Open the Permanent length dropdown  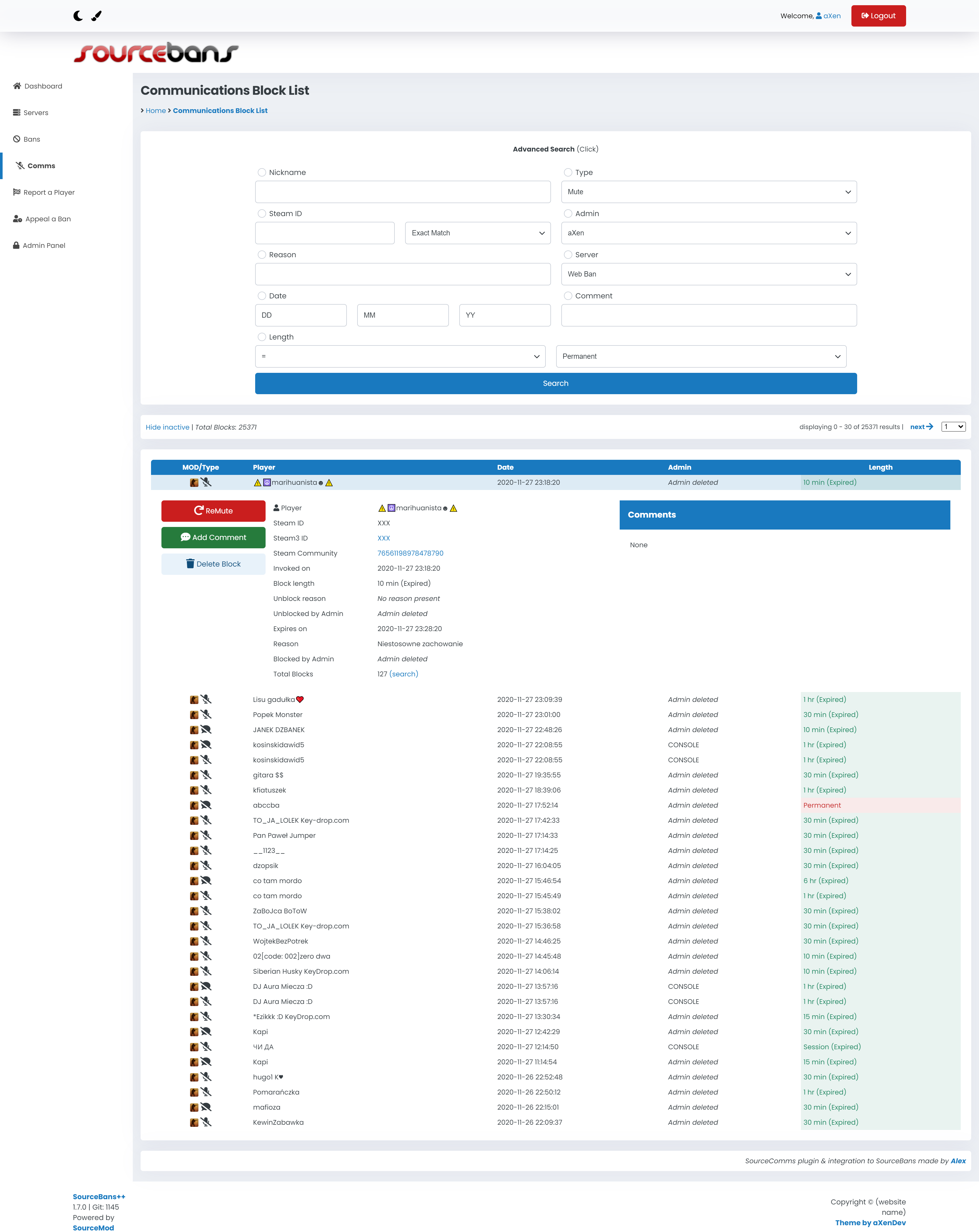pyautogui.click(x=701, y=357)
